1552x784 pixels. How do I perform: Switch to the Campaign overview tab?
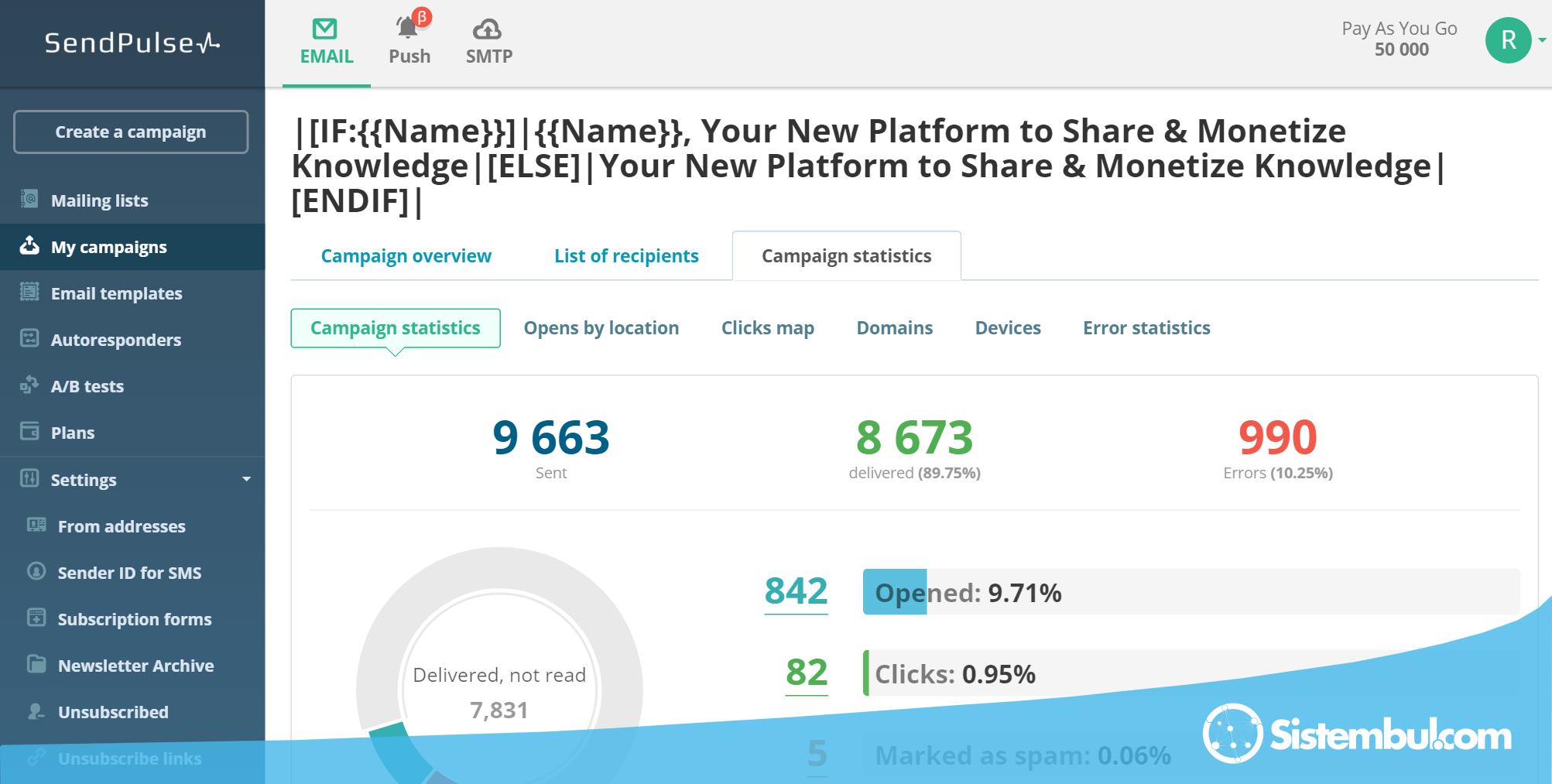(x=406, y=256)
